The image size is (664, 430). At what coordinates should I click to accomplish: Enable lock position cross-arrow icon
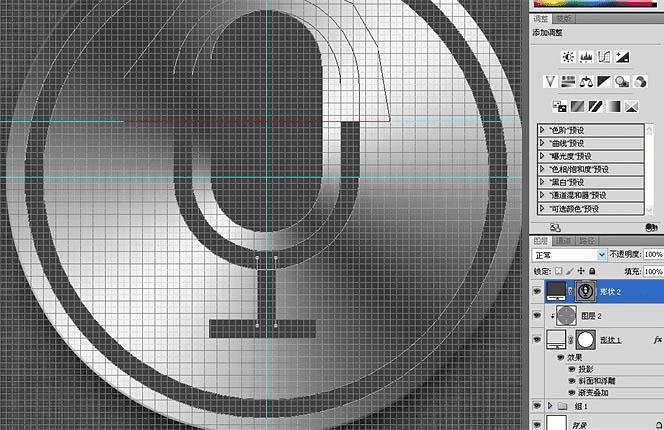click(581, 271)
